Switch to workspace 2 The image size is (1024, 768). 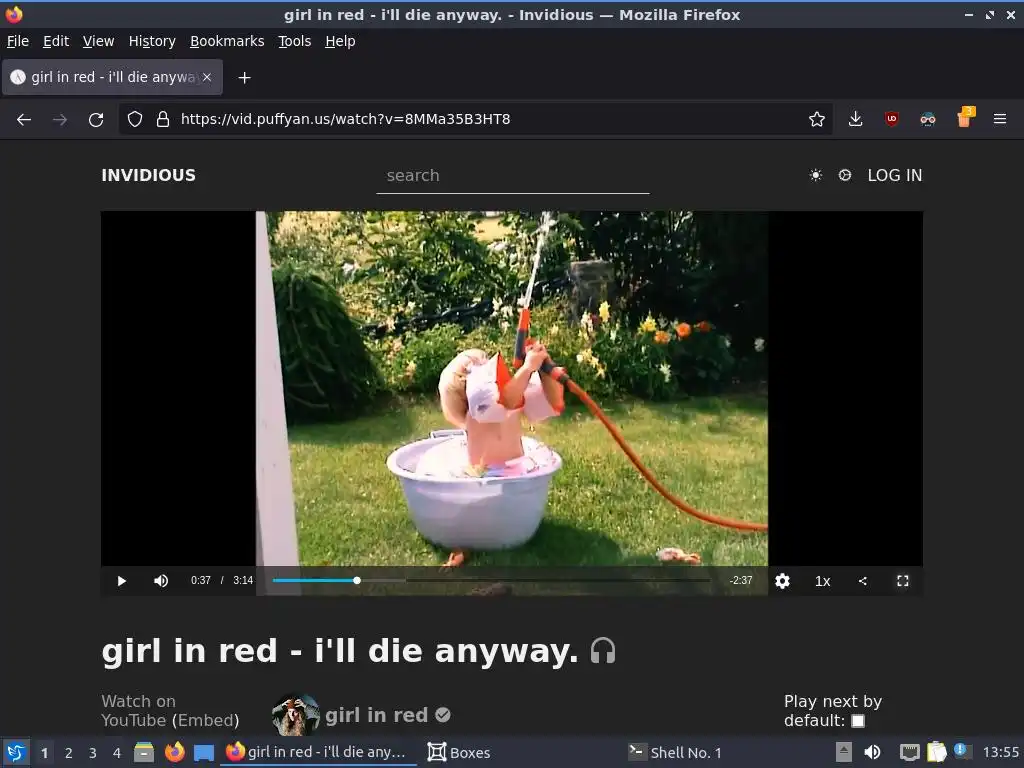click(69, 753)
